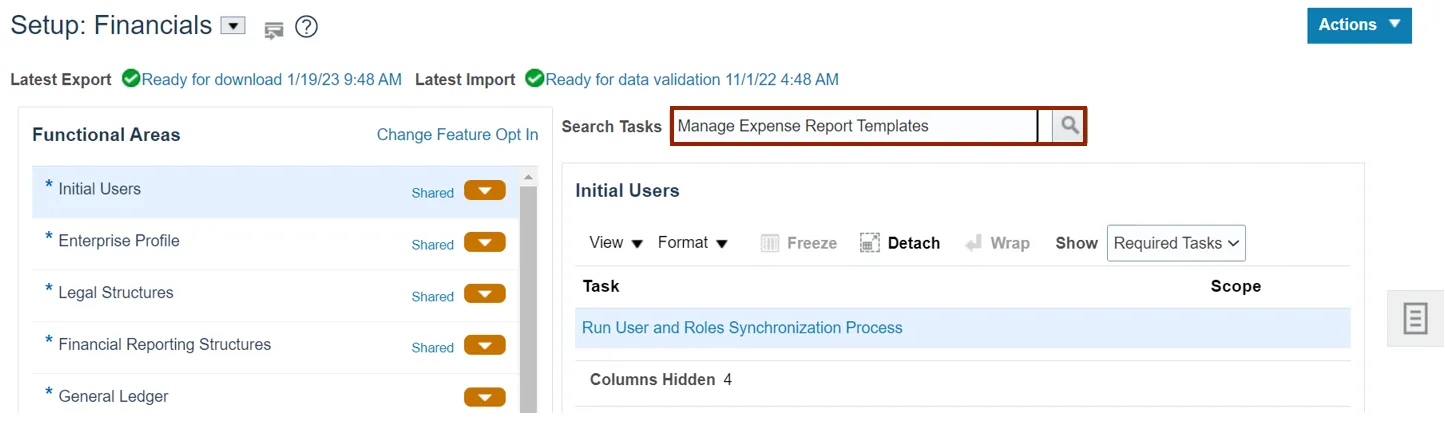Open the Initial Users orange action dropdown
Viewport: 1445px width, 421px height.
[485, 191]
